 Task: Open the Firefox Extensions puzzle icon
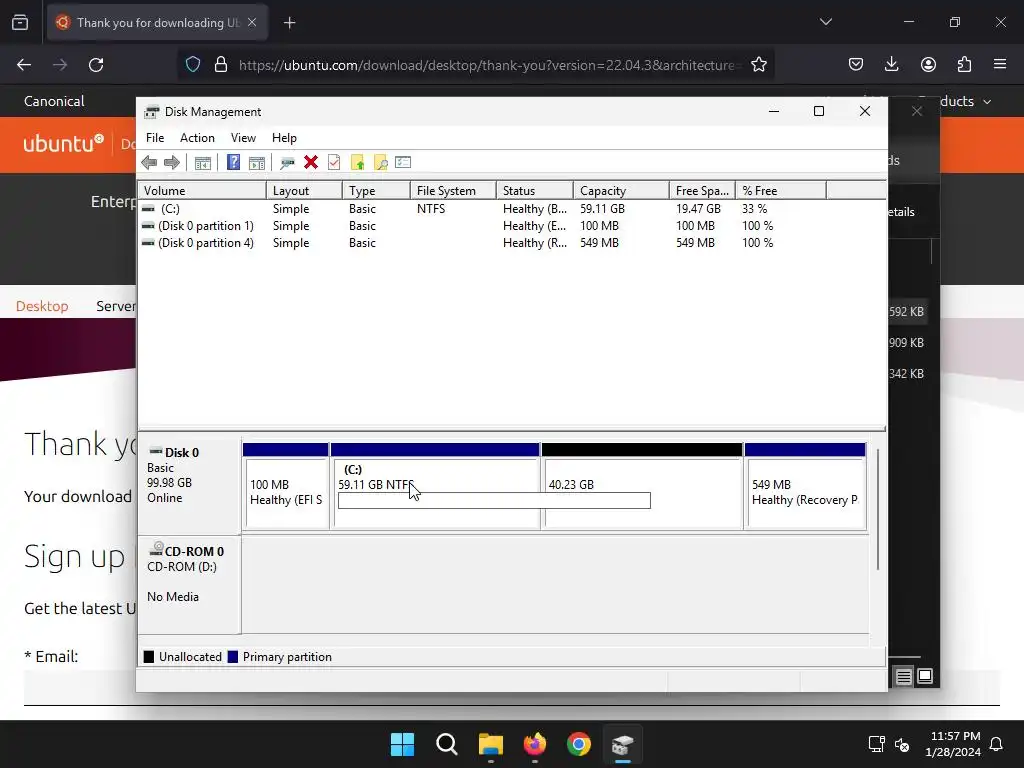coord(964,65)
